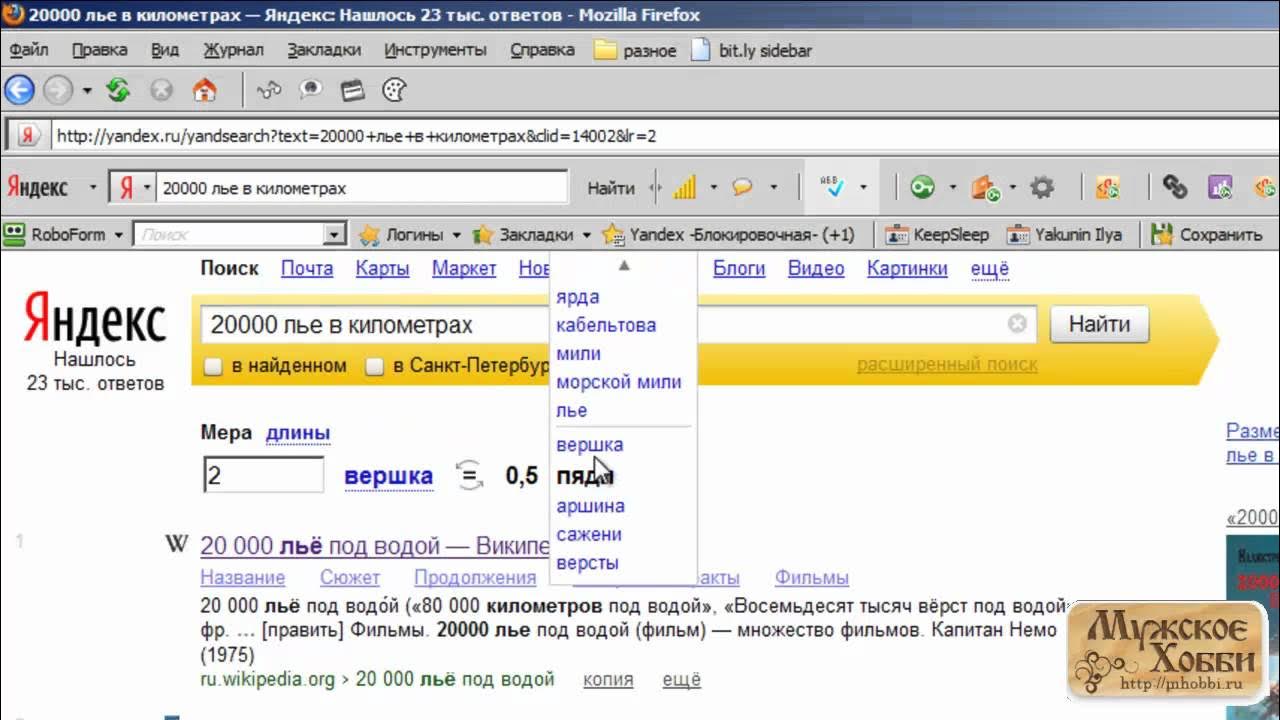This screenshot has height=720, width=1280.
Task: Click the Yandex site icon in the address bar
Action: click(29, 136)
